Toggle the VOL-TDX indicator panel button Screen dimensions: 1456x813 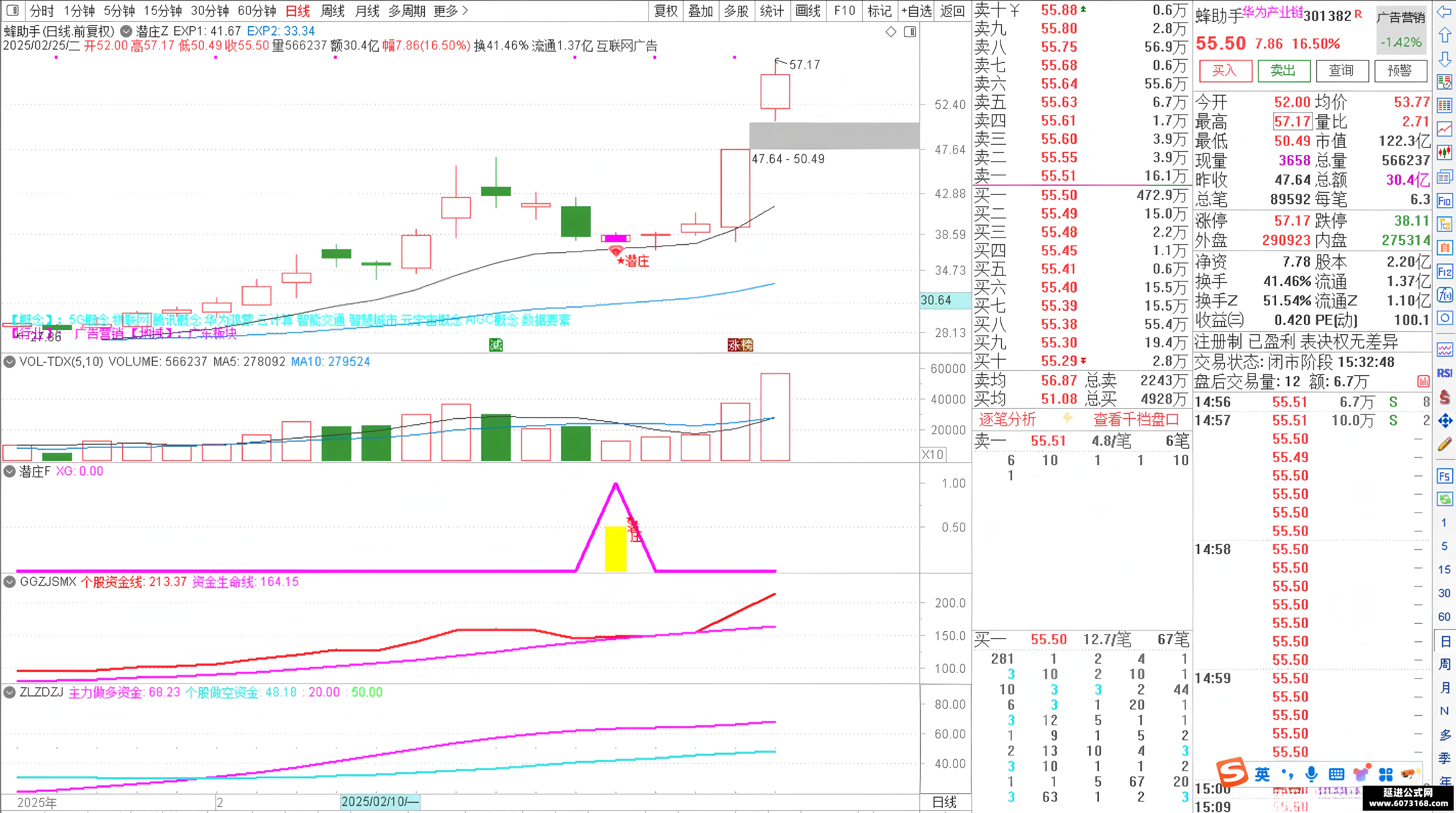10,362
